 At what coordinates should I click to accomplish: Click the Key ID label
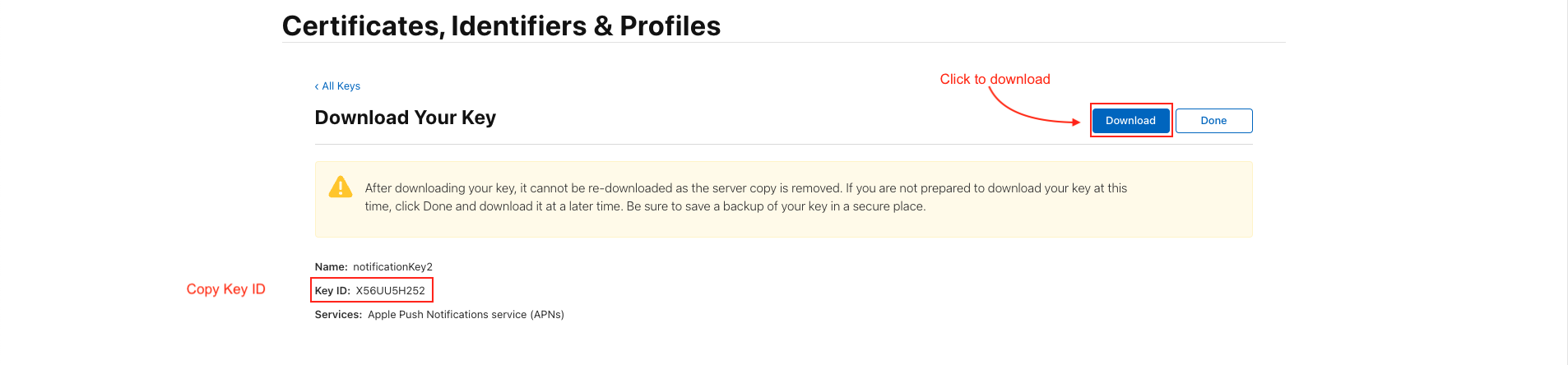(332, 291)
